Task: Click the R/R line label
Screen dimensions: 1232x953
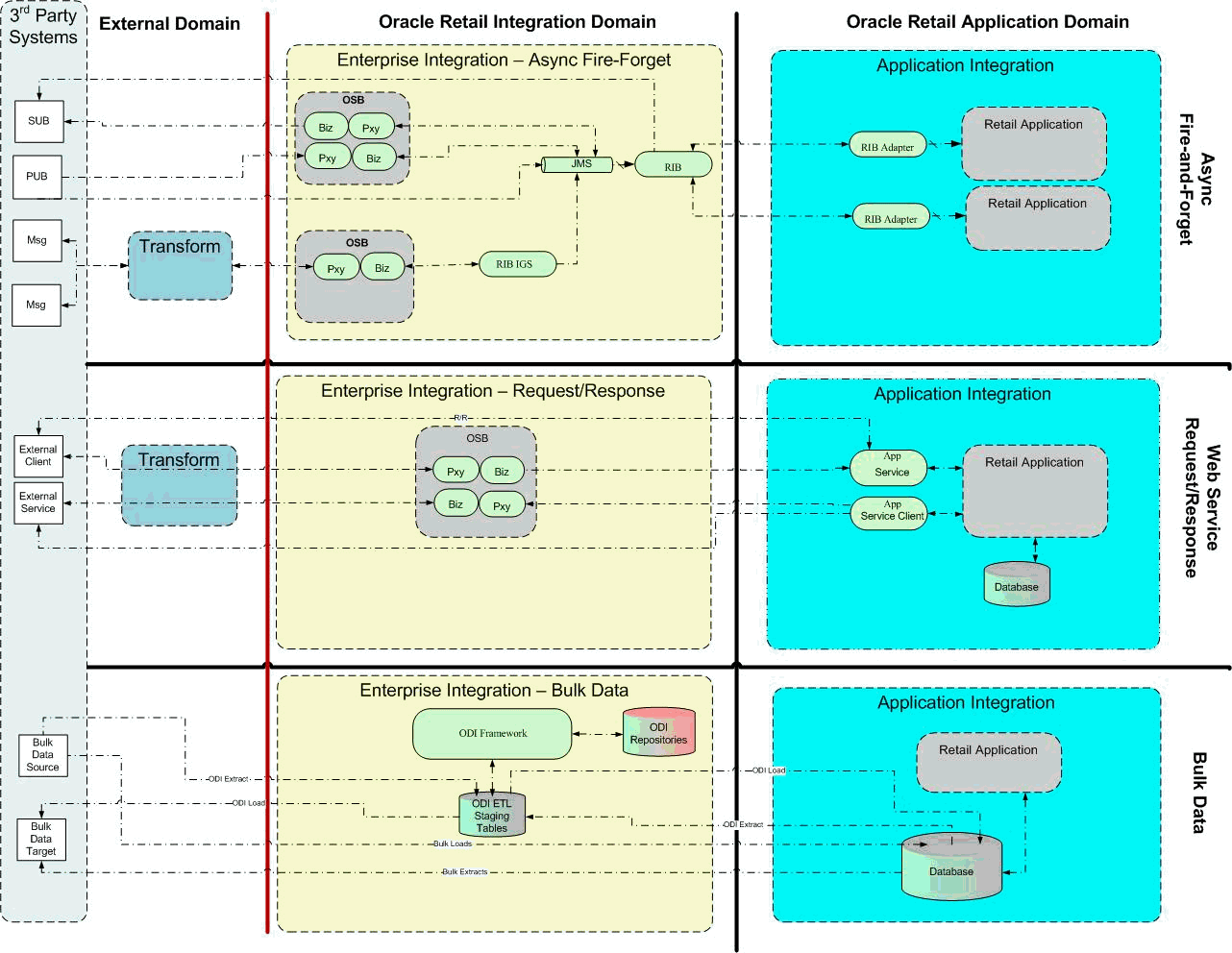Action: [x=460, y=418]
